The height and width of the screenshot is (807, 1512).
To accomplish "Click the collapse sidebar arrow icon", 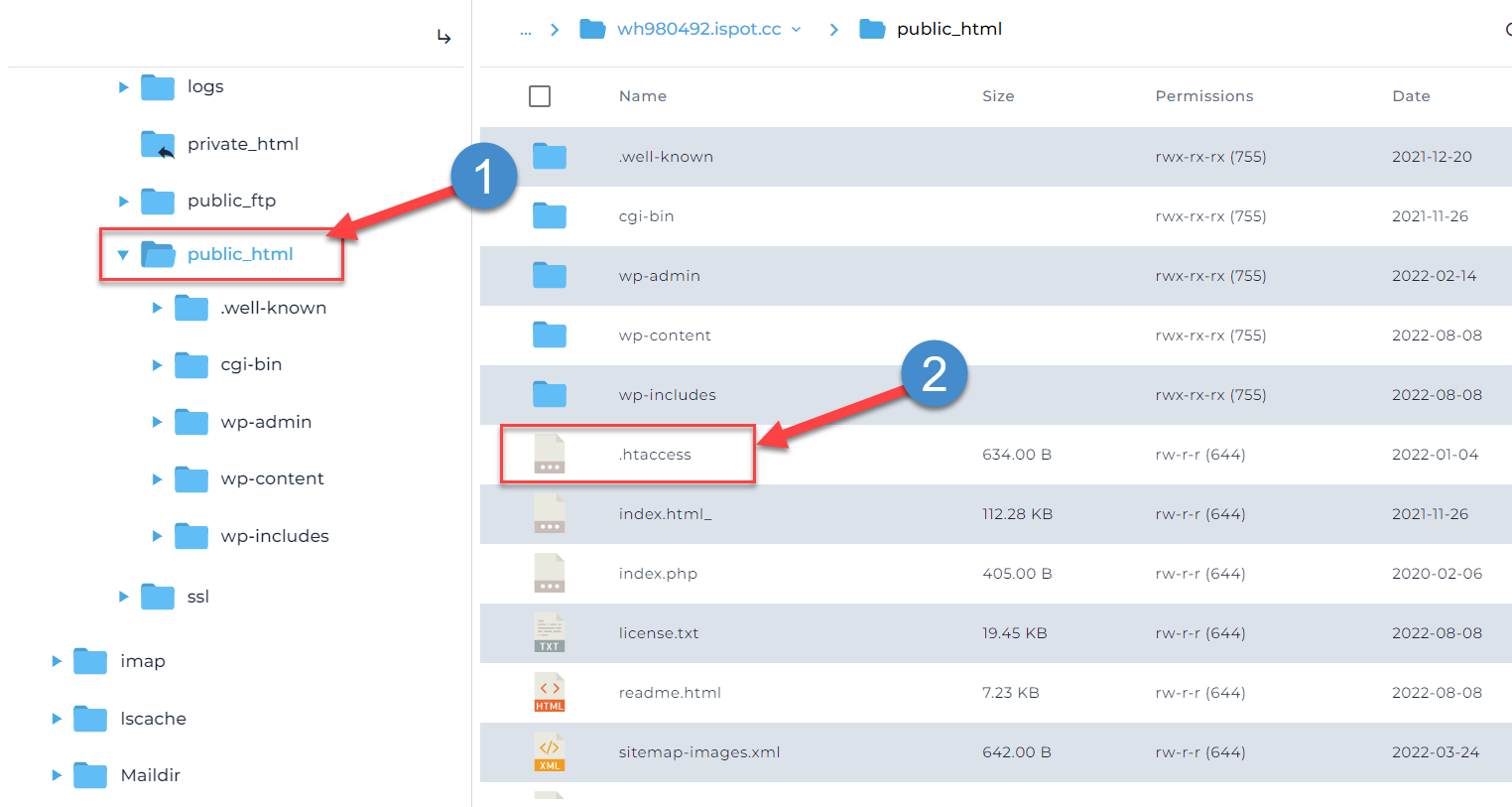I will 443,38.
